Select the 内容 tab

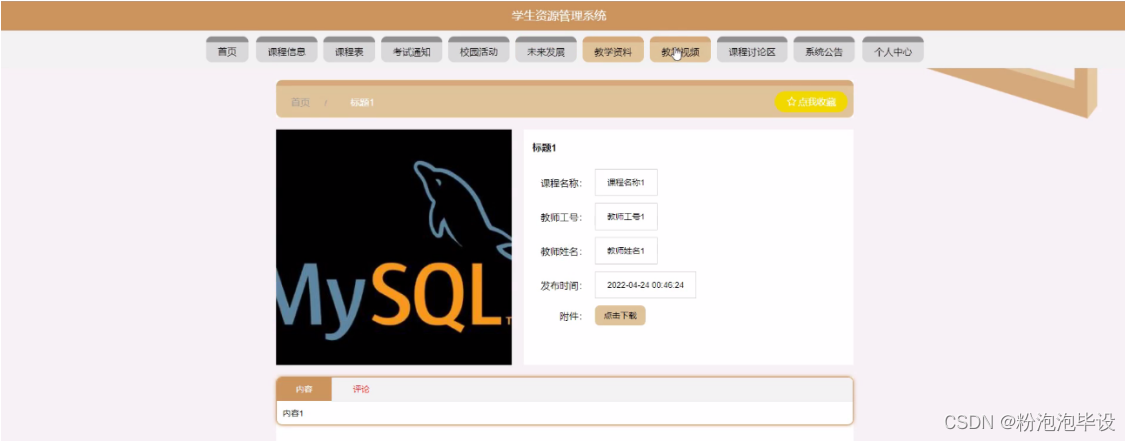[x=304, y=389]
